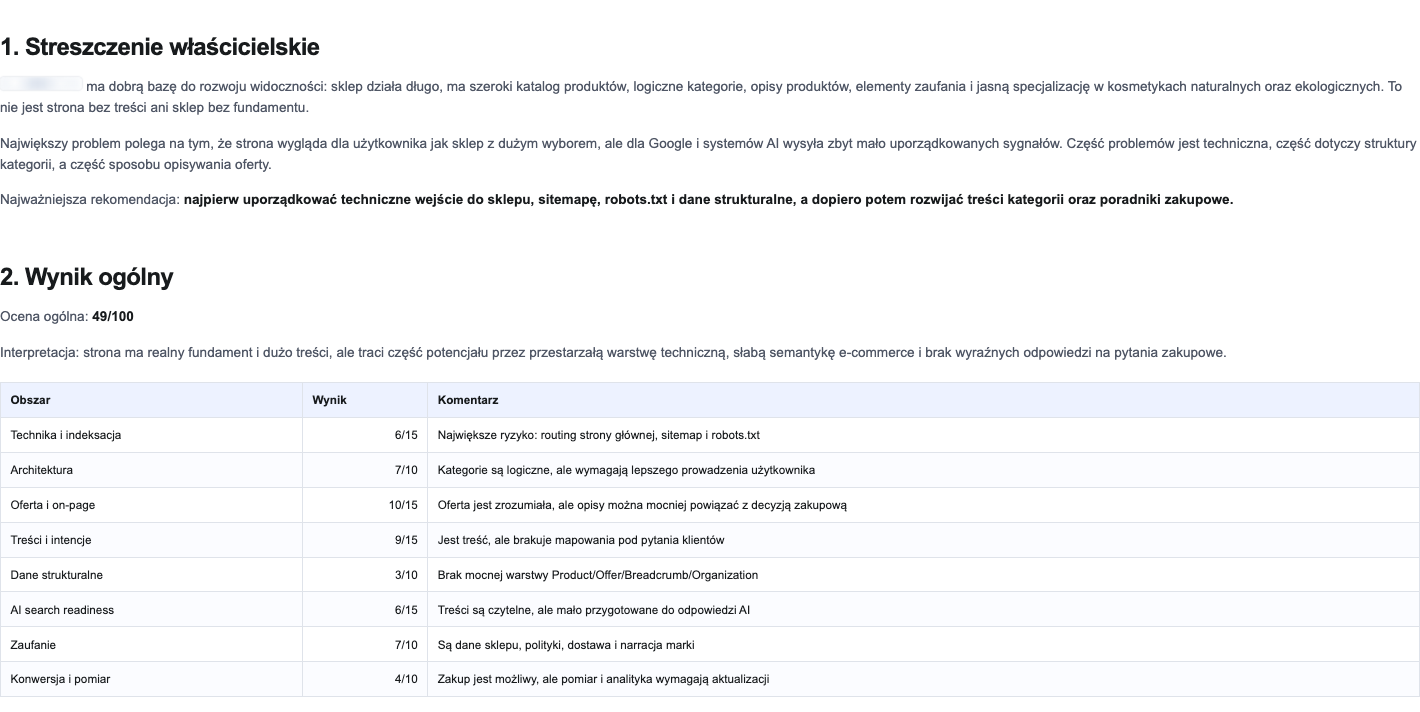The height and width of the screenshot is (712, 1420).
Task: Click the overall score '49/100'
Action: click(112, 316)
